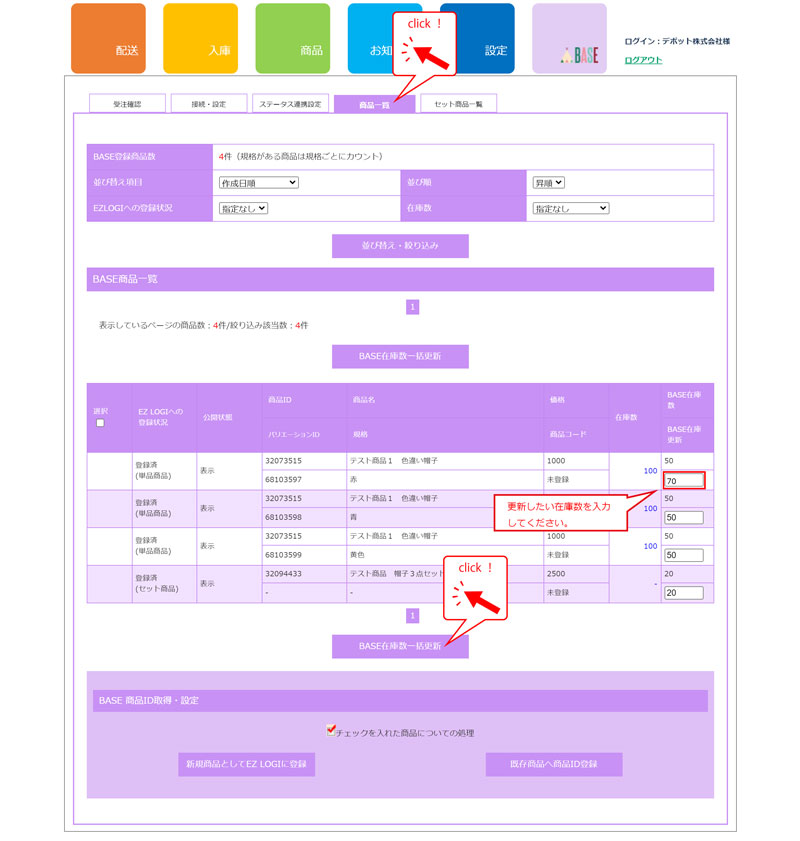Click the 並び替え・絞り込み button
800x841 pixels.
400,245
